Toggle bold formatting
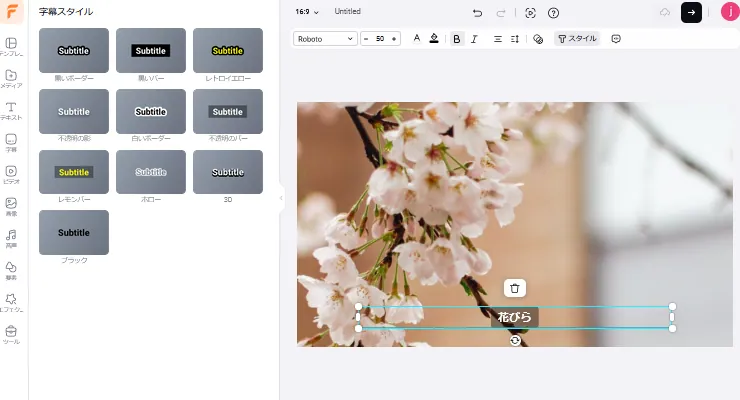Screen dimensions: 740x400 pos(457,39)
